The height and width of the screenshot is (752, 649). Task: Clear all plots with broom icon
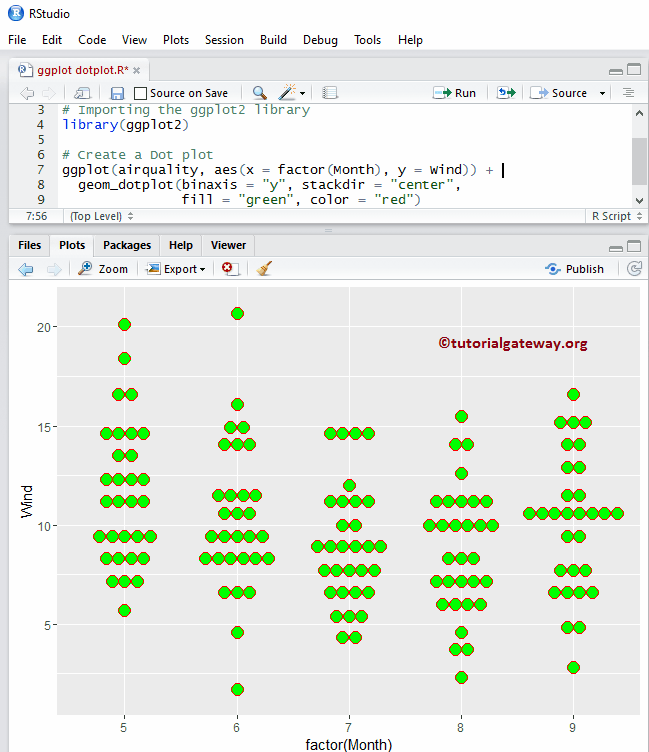click(x=264, y=269)
